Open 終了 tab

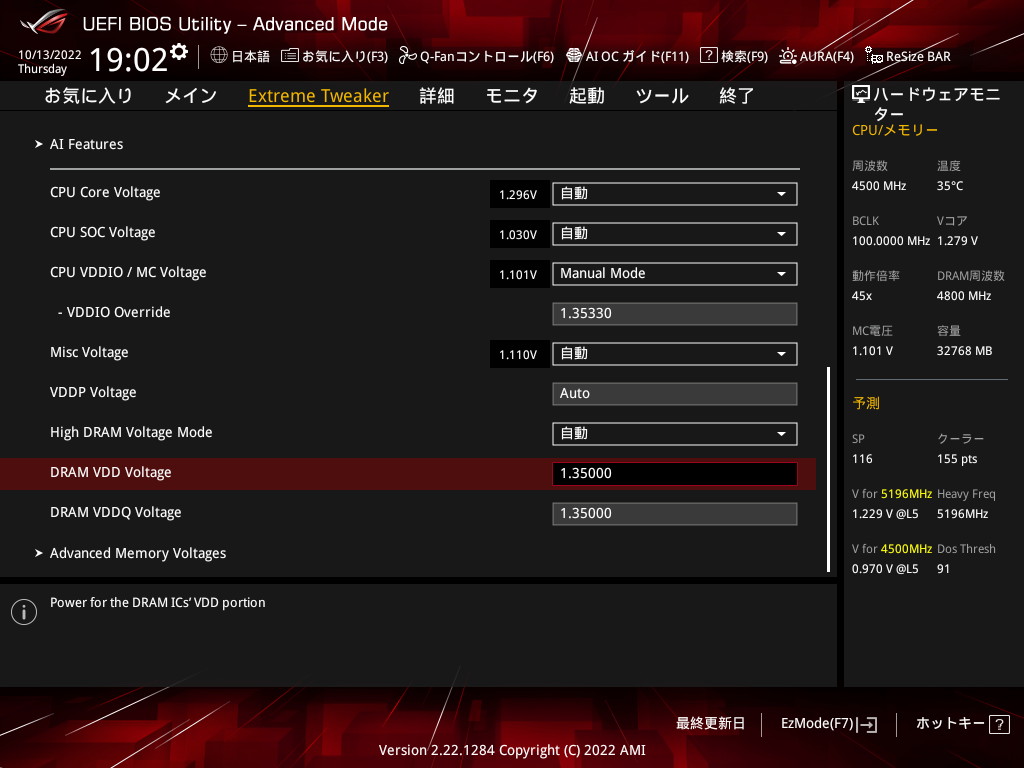[737, 96]
